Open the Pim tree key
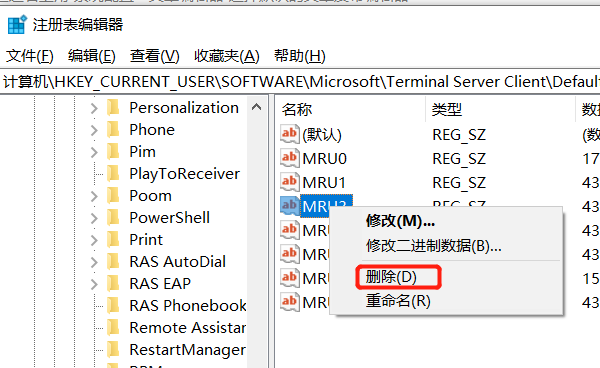Screen dimensions: 600x368 [x=142, y=152]
